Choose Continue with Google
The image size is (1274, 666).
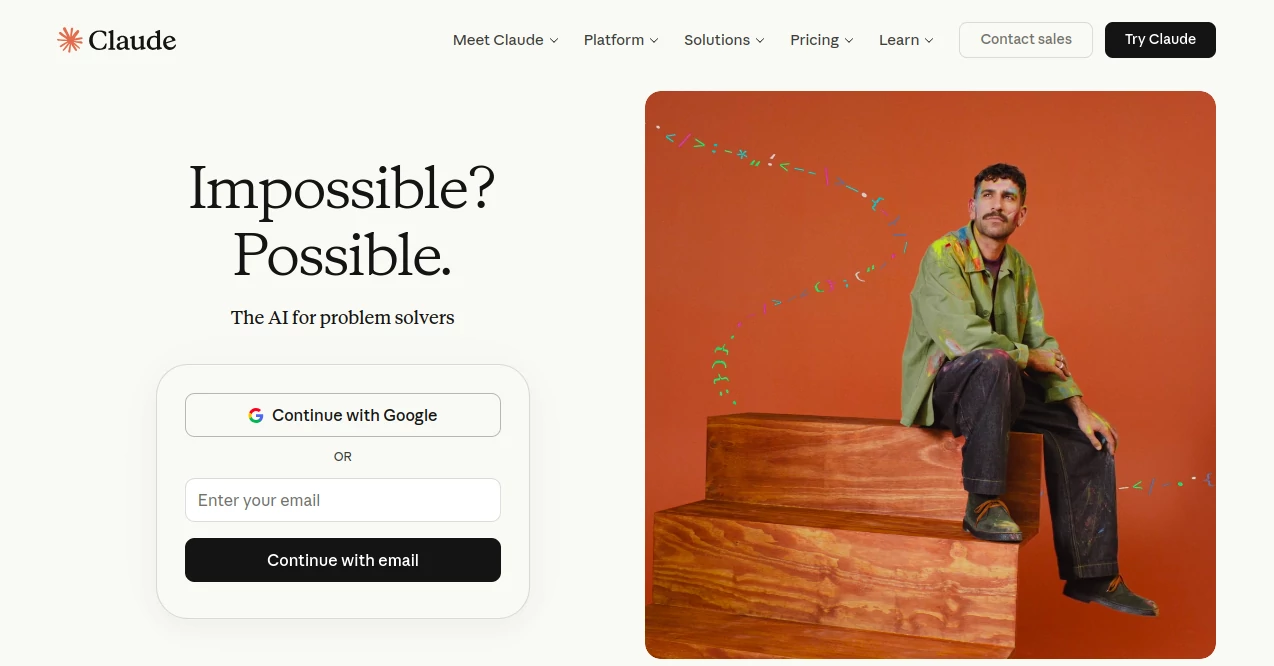[x=343, y=415]
